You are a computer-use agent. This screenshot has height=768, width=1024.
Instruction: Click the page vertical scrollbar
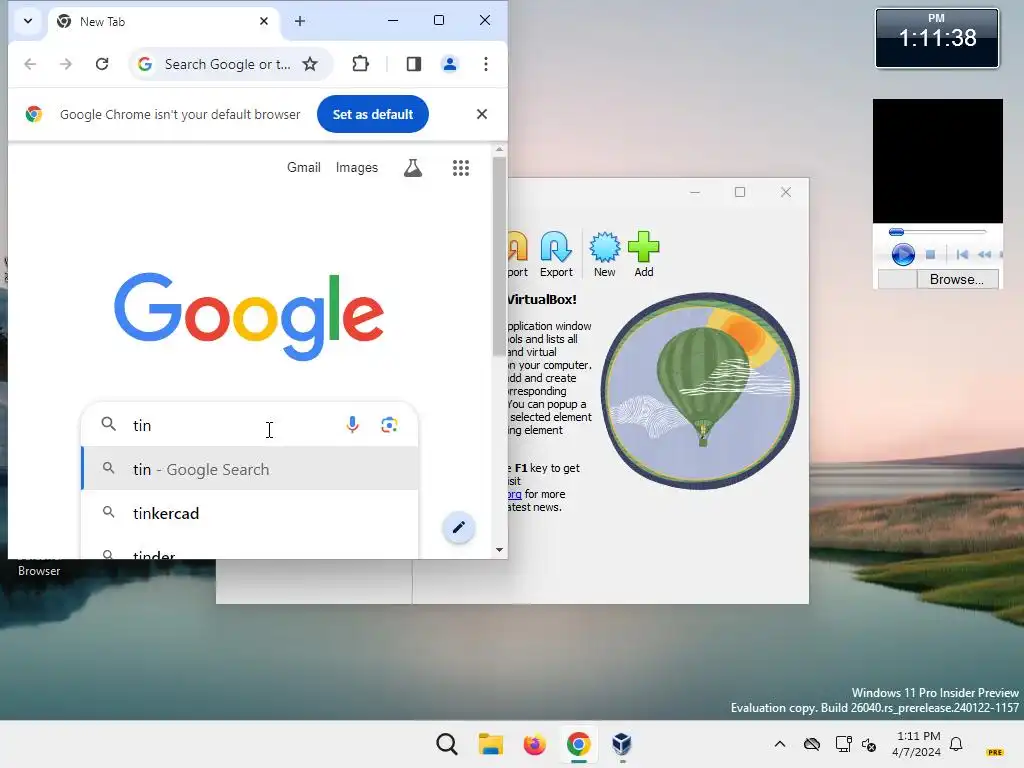(499, 257)
